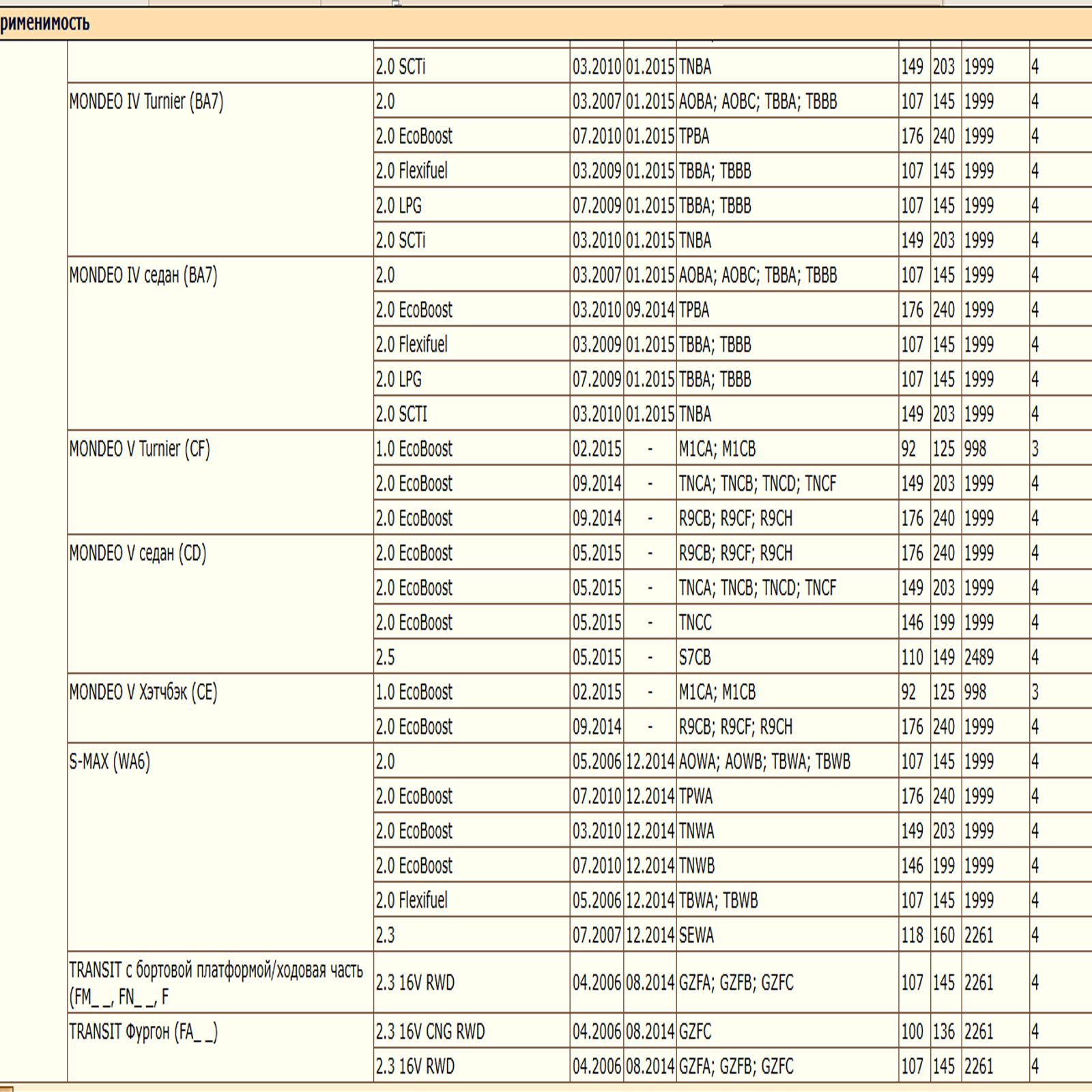Click the TNWA engine code cell
Viewport: 1092px width, 1092px height.
pos(696,831)
